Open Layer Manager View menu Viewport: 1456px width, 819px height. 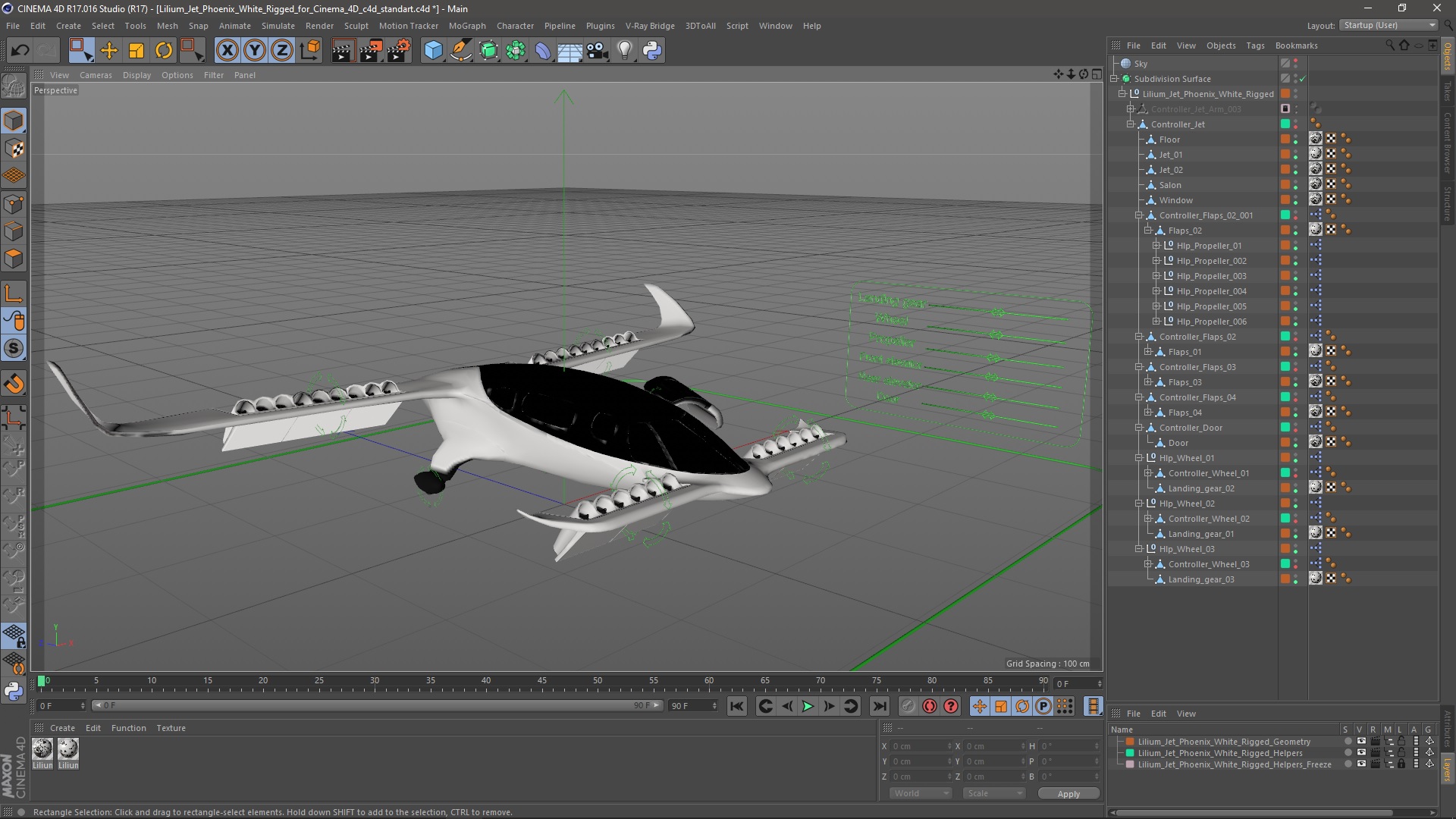pos(1186,714)
